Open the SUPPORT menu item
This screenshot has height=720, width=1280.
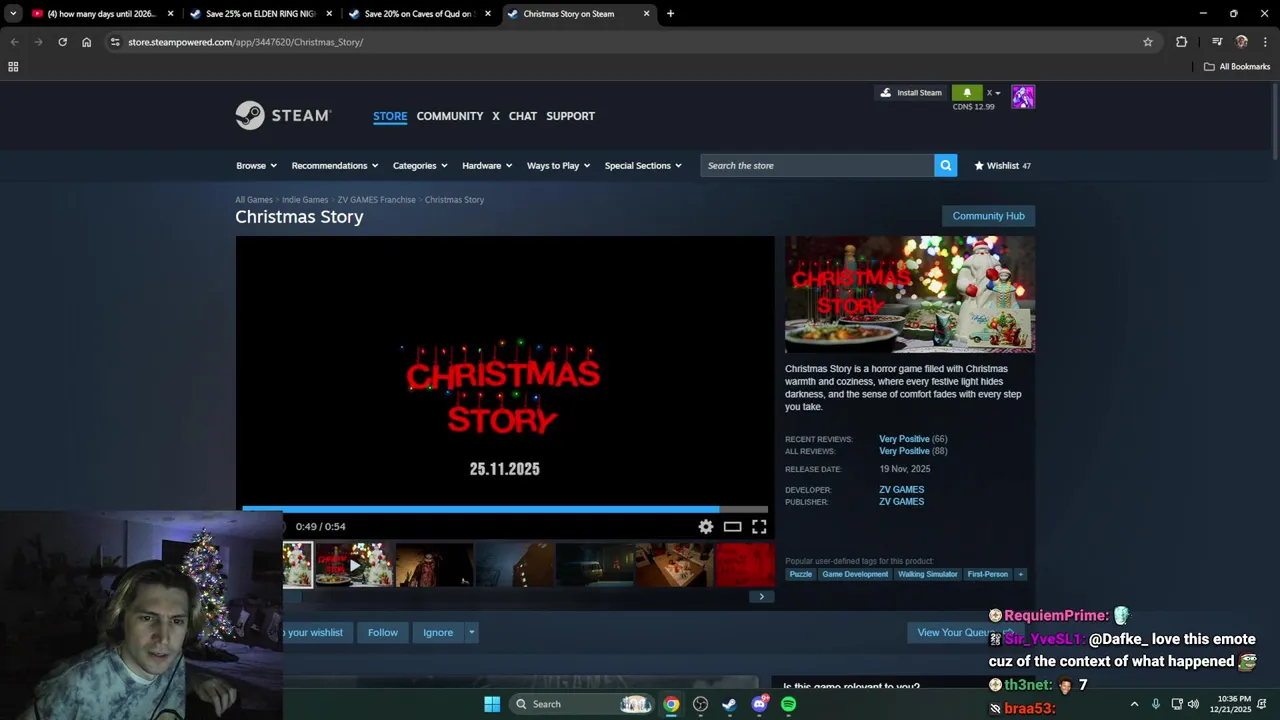[x=571, y=116]
